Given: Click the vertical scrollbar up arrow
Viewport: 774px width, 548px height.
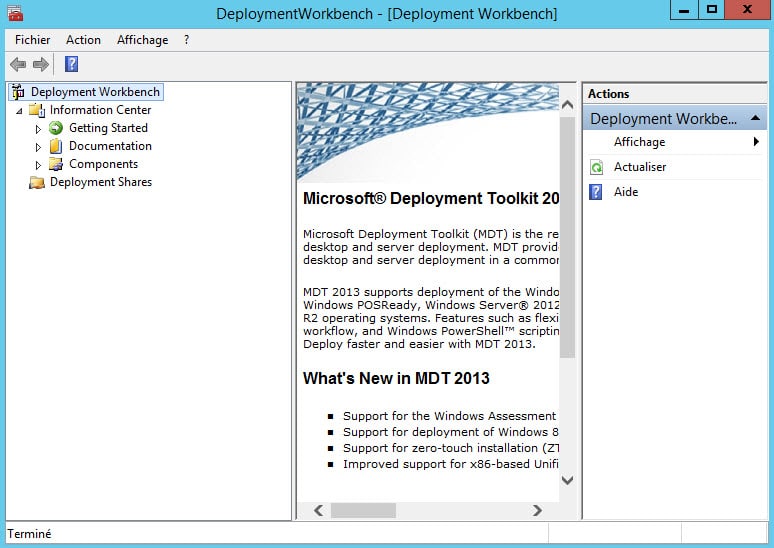Looking at the screenshot, I should click(x=567, y=105).
